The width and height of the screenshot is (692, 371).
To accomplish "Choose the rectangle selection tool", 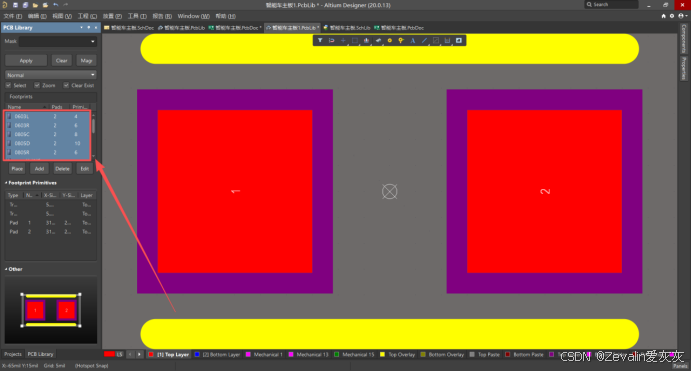I will [x=355, y=41].
